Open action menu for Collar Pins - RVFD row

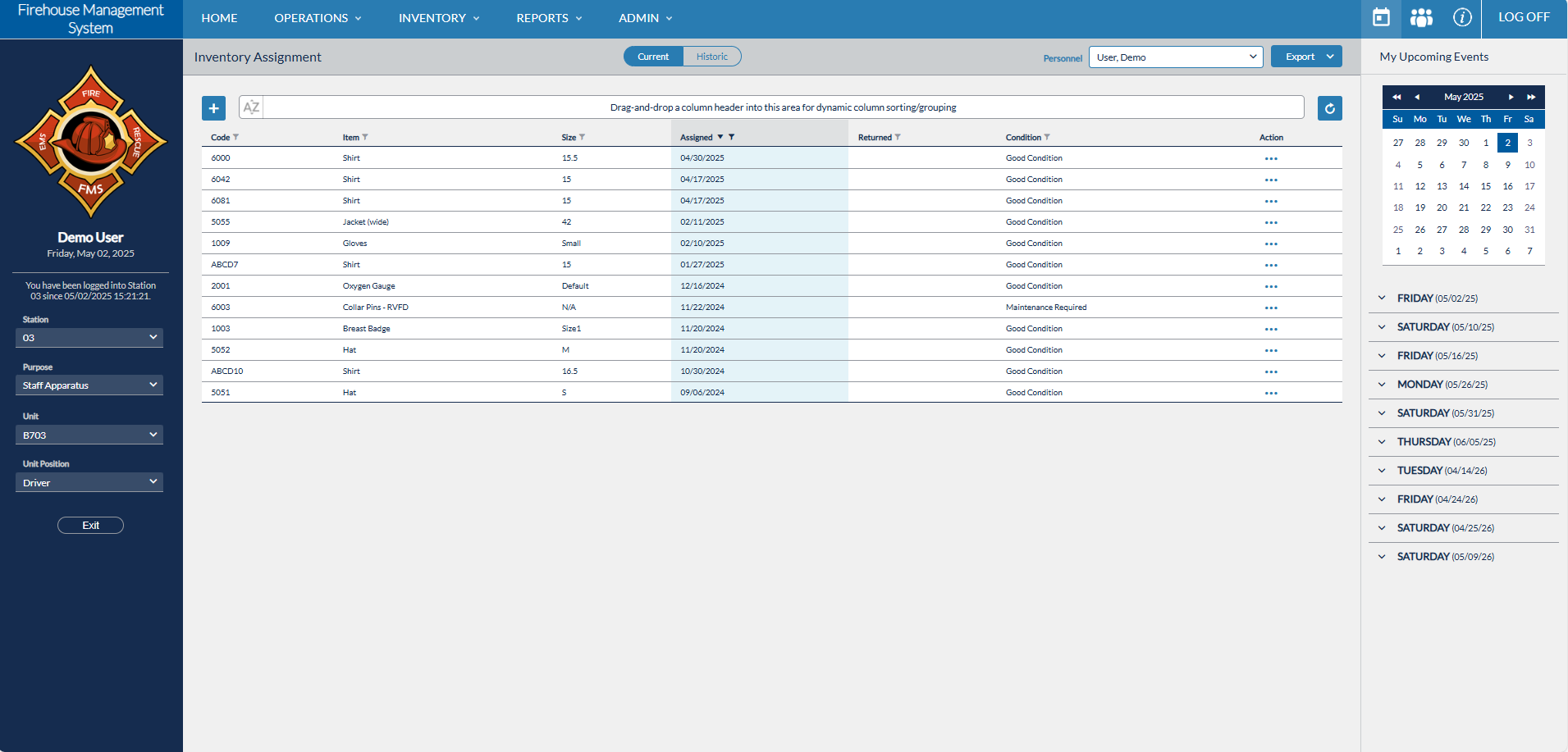(x=1271, y=308)
